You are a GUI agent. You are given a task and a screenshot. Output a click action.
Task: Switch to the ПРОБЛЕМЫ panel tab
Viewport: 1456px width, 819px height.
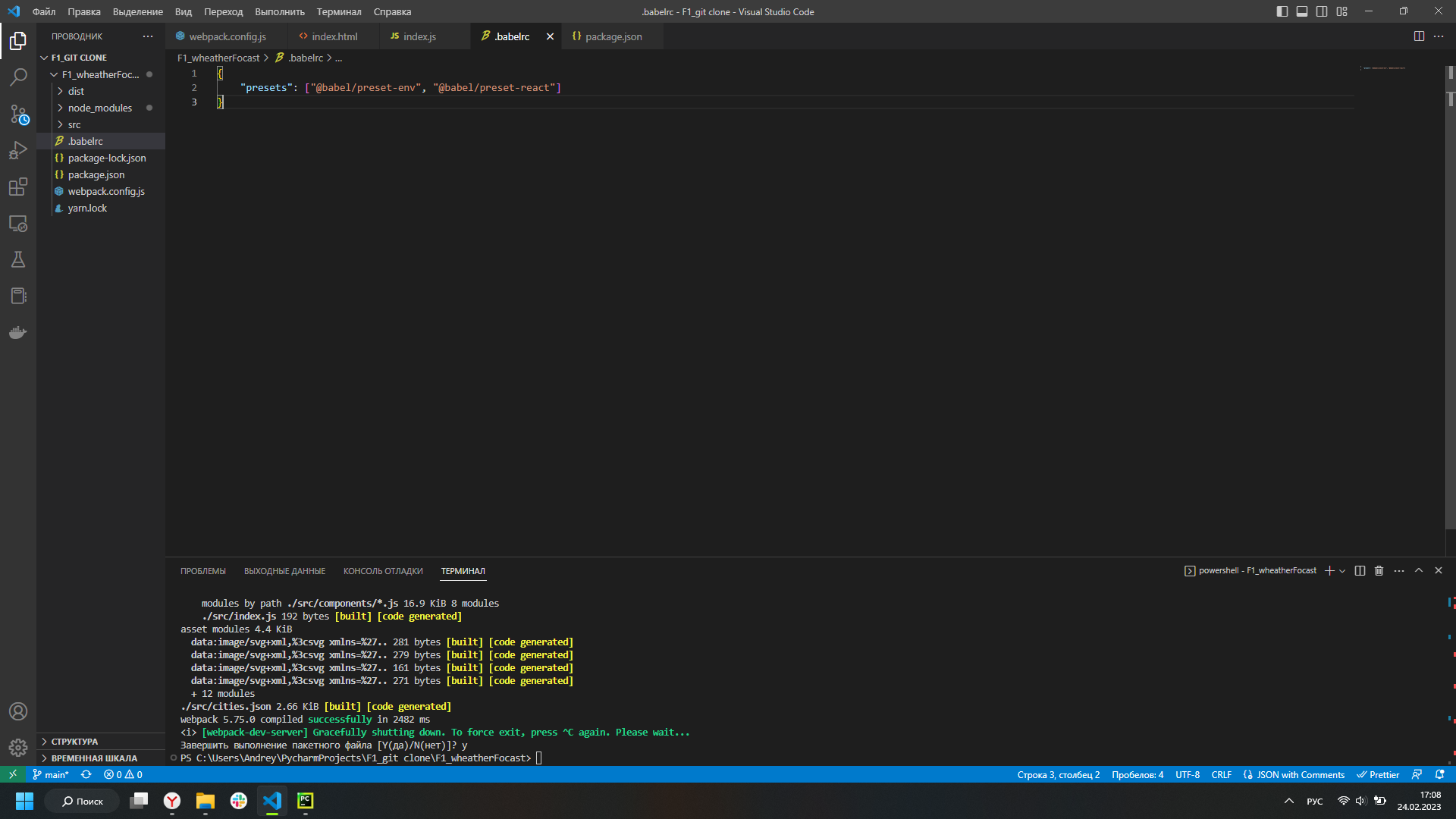coord(203,571)
